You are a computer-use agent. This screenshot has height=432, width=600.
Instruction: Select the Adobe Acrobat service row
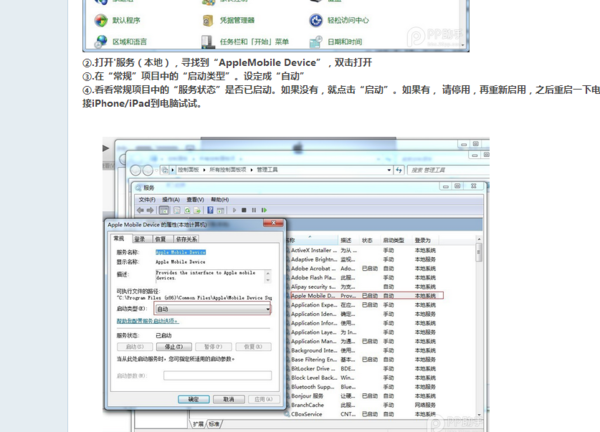coord(364,269)
